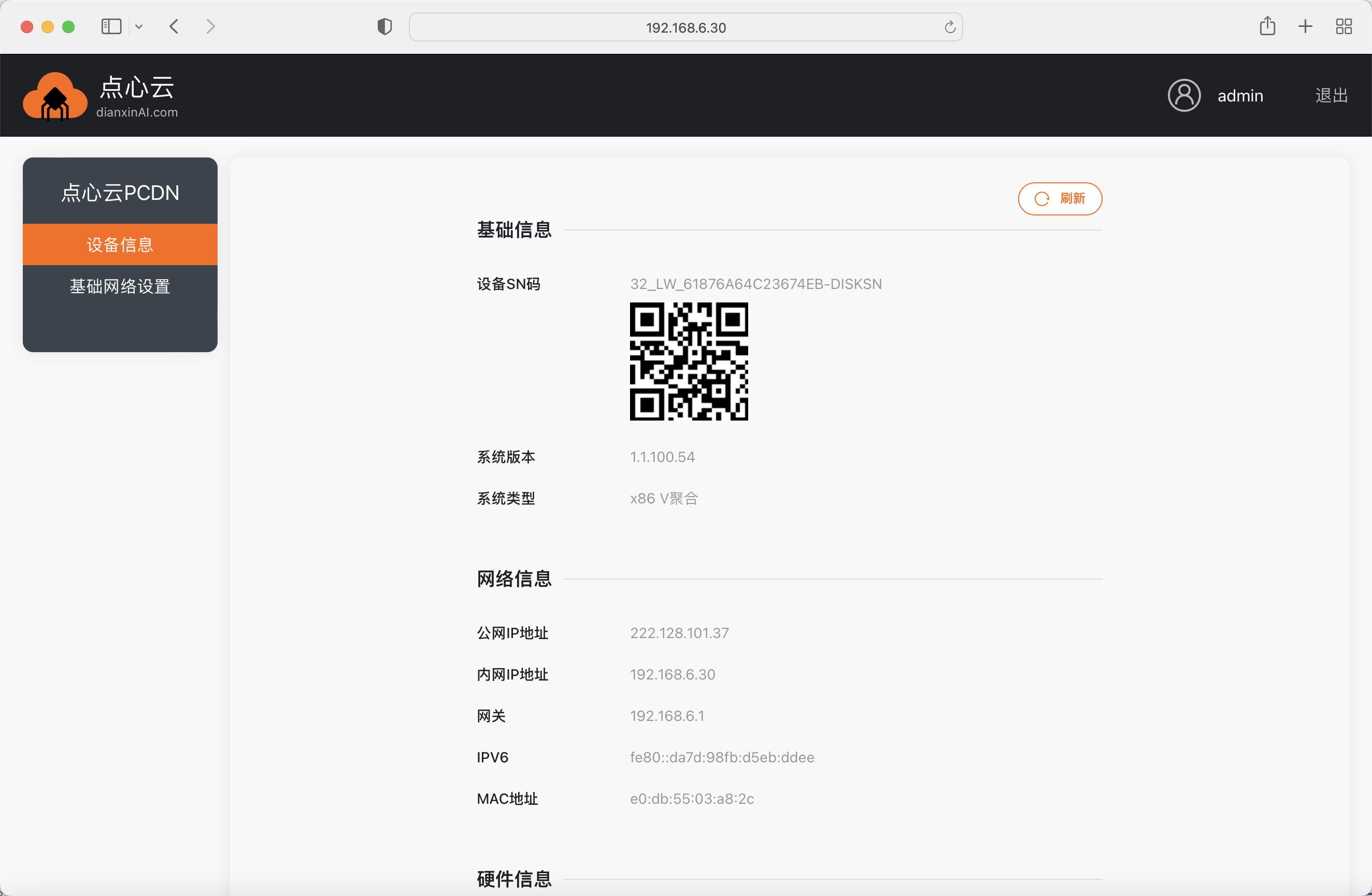
Task: Open the 基础网络设置 menu item
Action: pyautogui.click(x=120, y=286)
